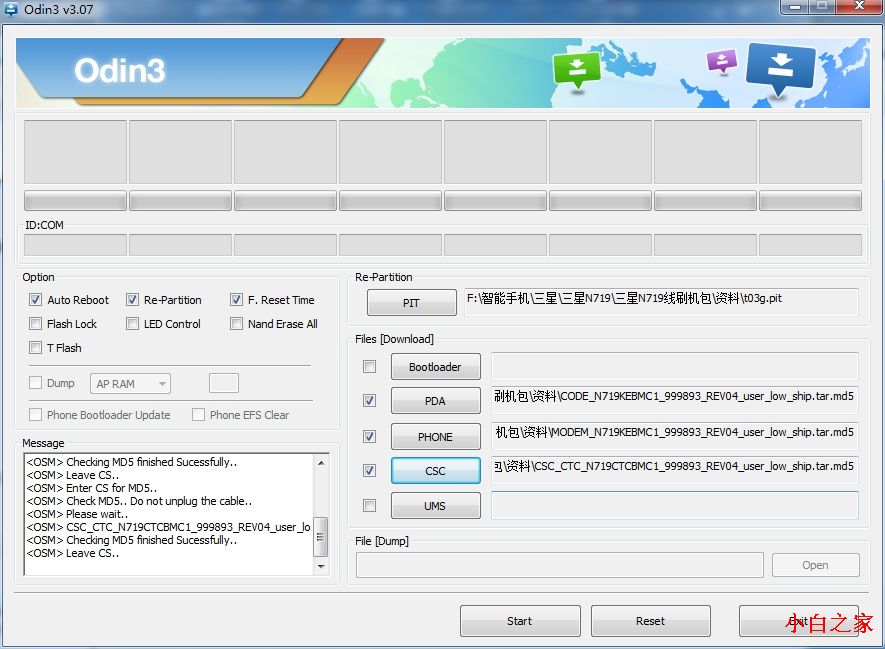Click the small field beside AP RAM

(x=224, y=383)
